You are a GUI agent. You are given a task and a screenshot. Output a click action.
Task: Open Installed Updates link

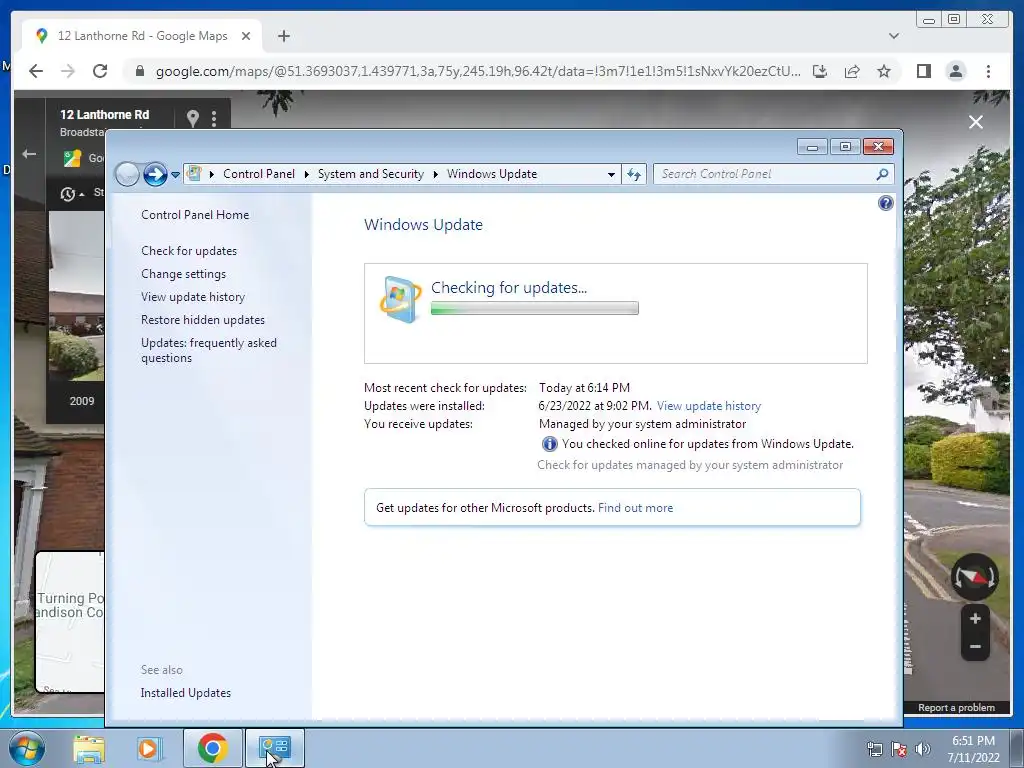coord(185,693)
